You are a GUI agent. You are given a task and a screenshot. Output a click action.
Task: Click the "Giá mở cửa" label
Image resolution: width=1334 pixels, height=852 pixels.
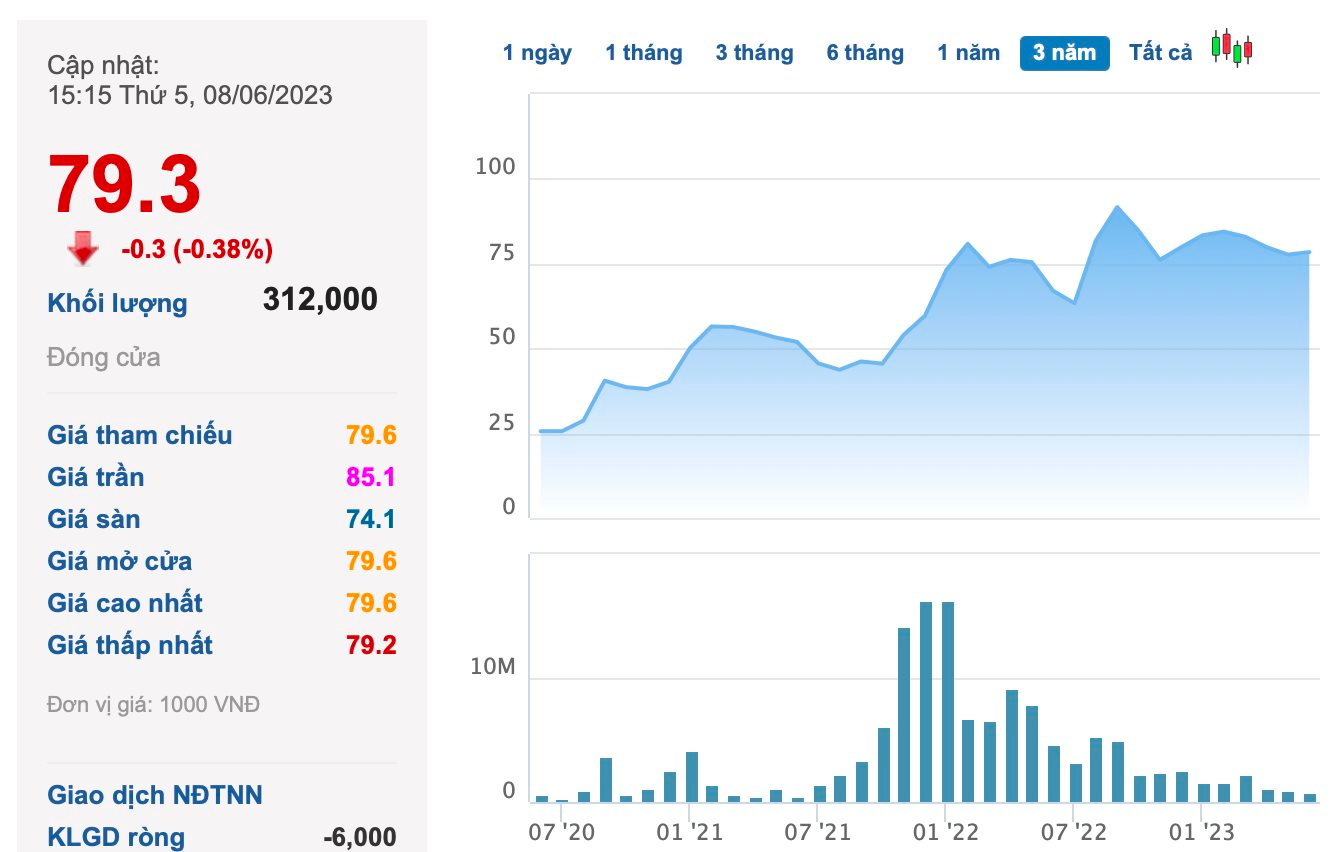(120, 561)
